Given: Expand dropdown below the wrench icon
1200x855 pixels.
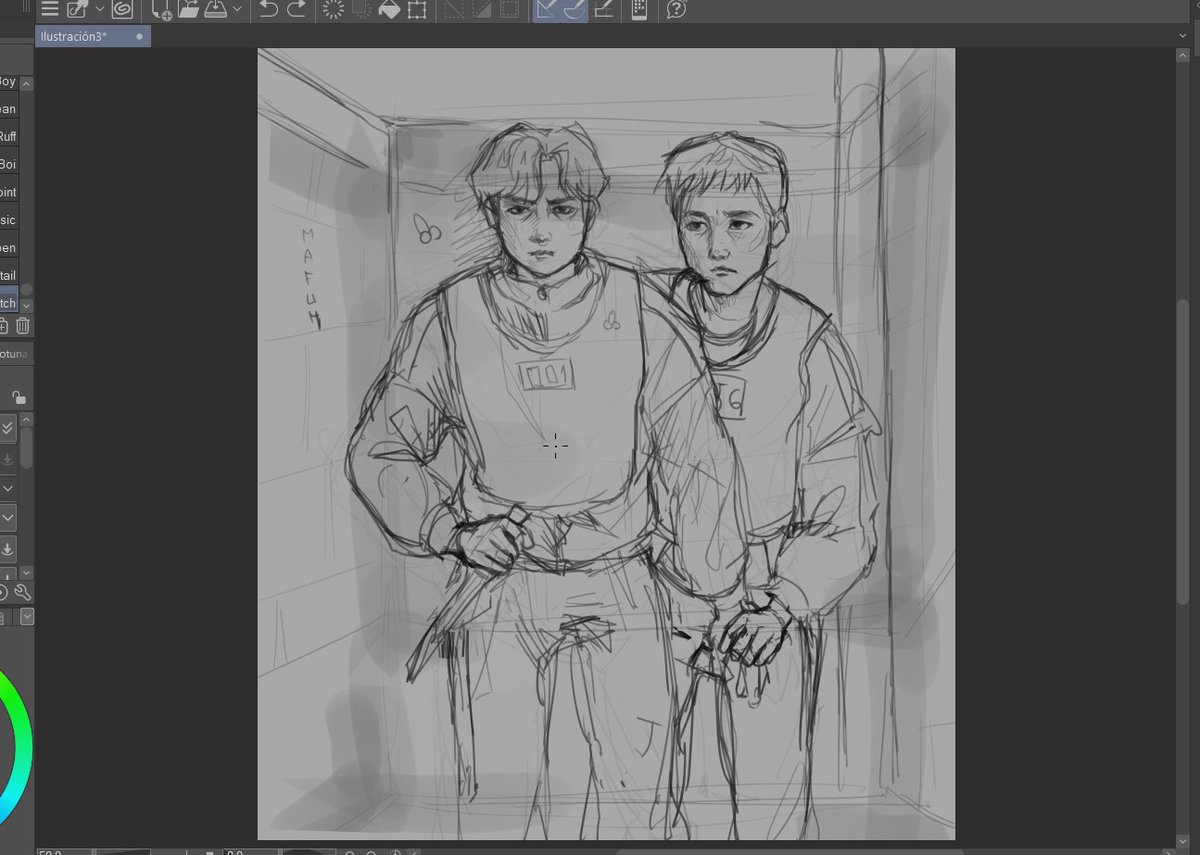Looking at the screenshot, I should pyautogui.click(x=26, y=617).
